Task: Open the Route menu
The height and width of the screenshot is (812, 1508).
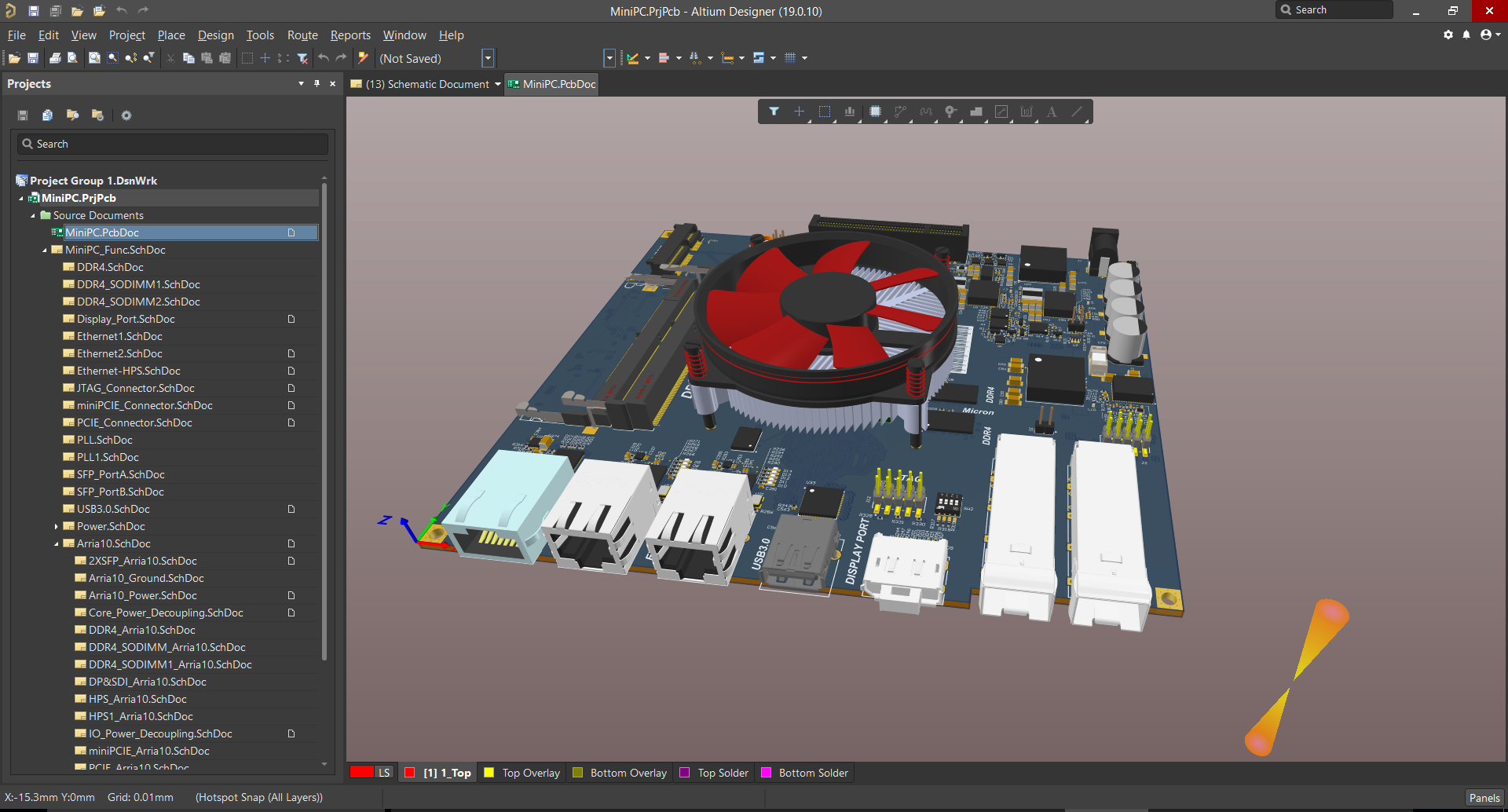Action: 302,35
